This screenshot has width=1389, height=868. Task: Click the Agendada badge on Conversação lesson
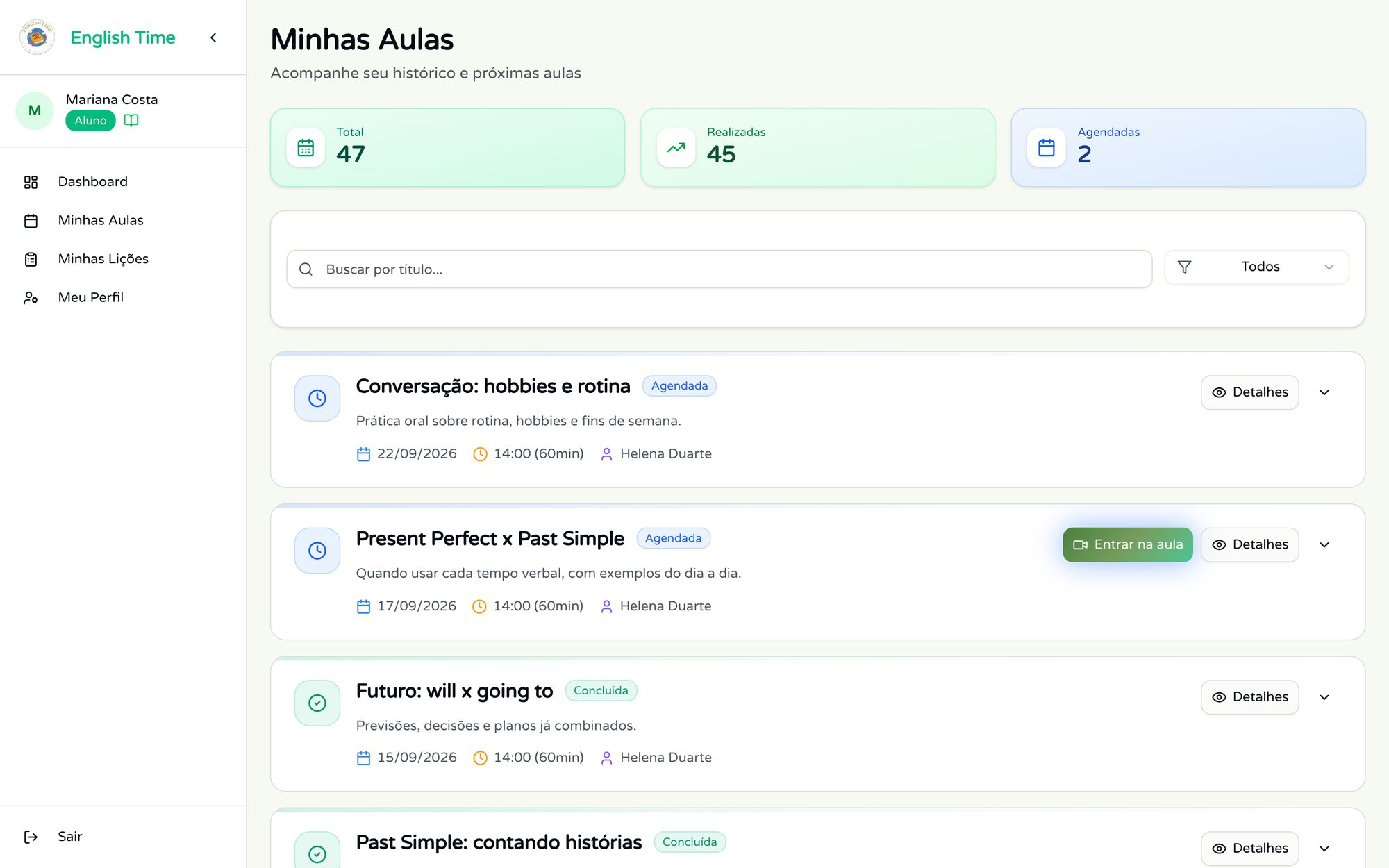point(679,386)
